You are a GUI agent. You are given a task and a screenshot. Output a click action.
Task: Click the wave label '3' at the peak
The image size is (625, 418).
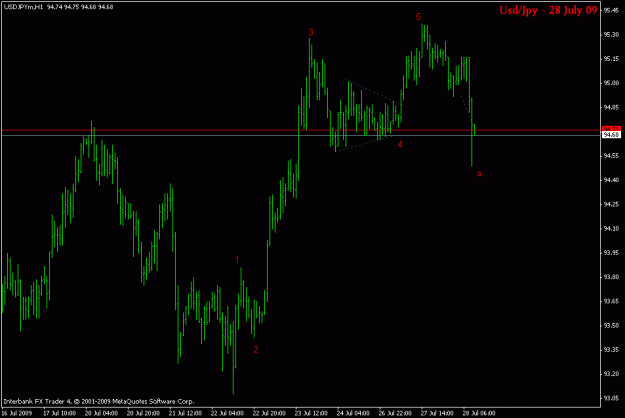pos(311,33)
